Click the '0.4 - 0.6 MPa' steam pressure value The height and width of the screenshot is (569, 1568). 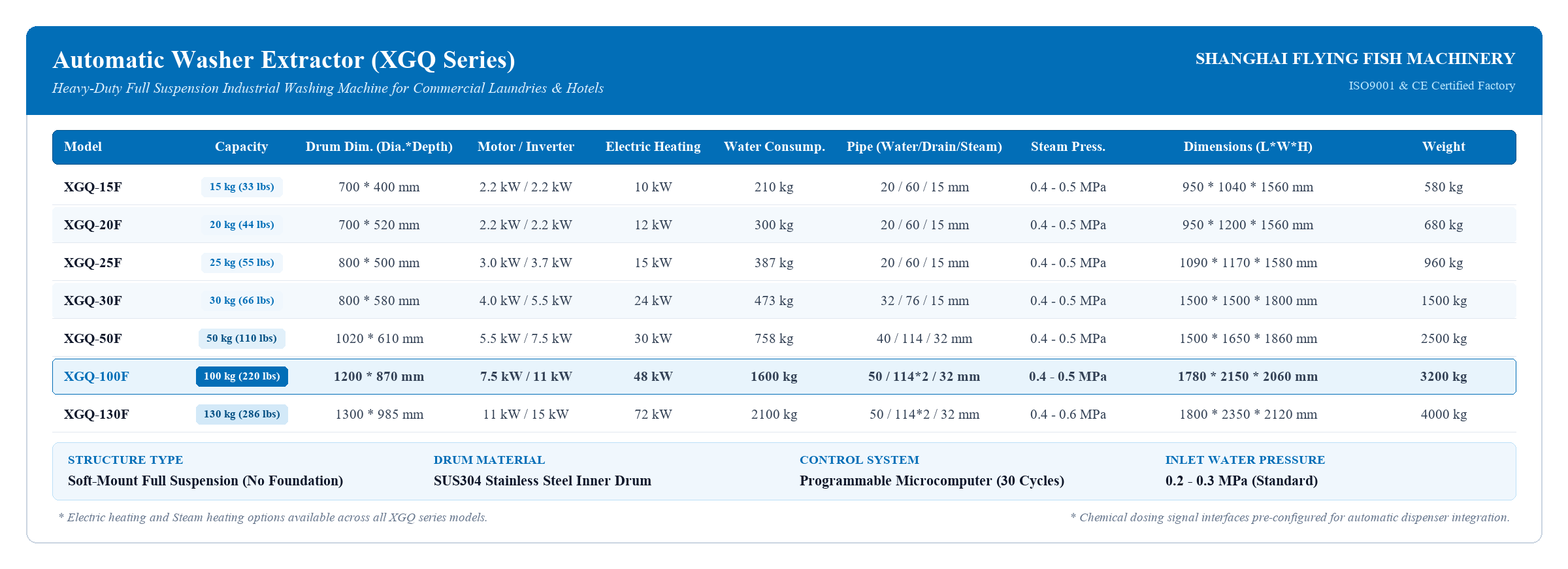[x=1068, y=414]
